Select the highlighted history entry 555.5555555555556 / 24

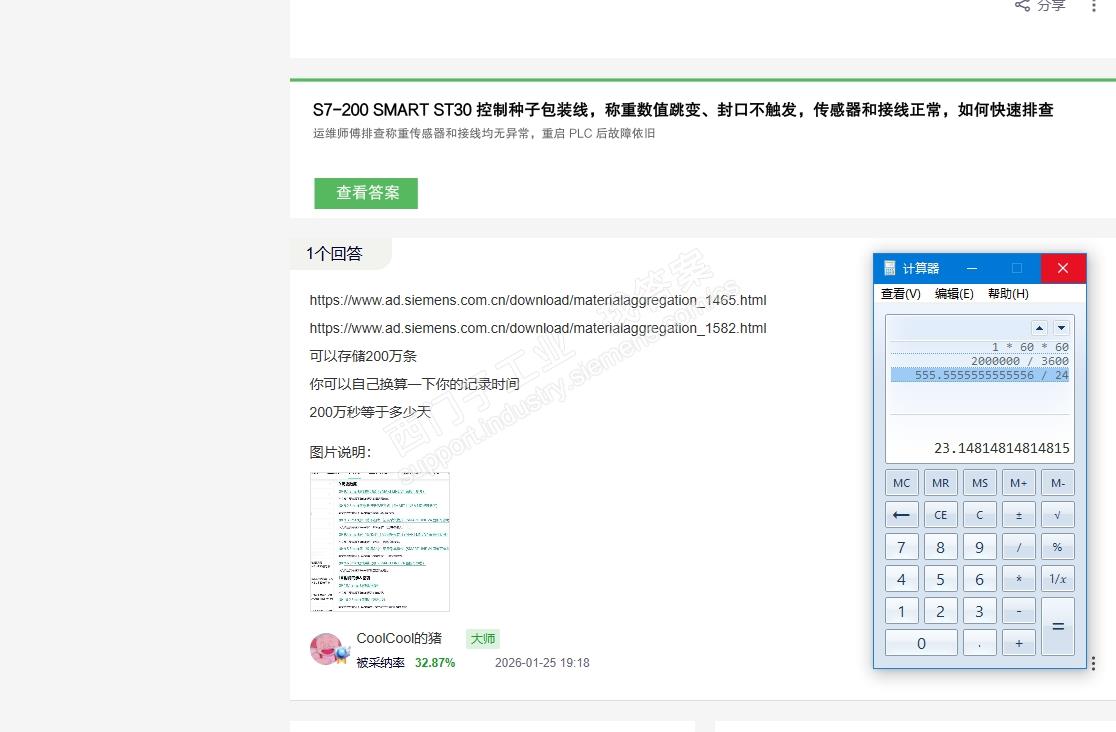tap(979, 375)
